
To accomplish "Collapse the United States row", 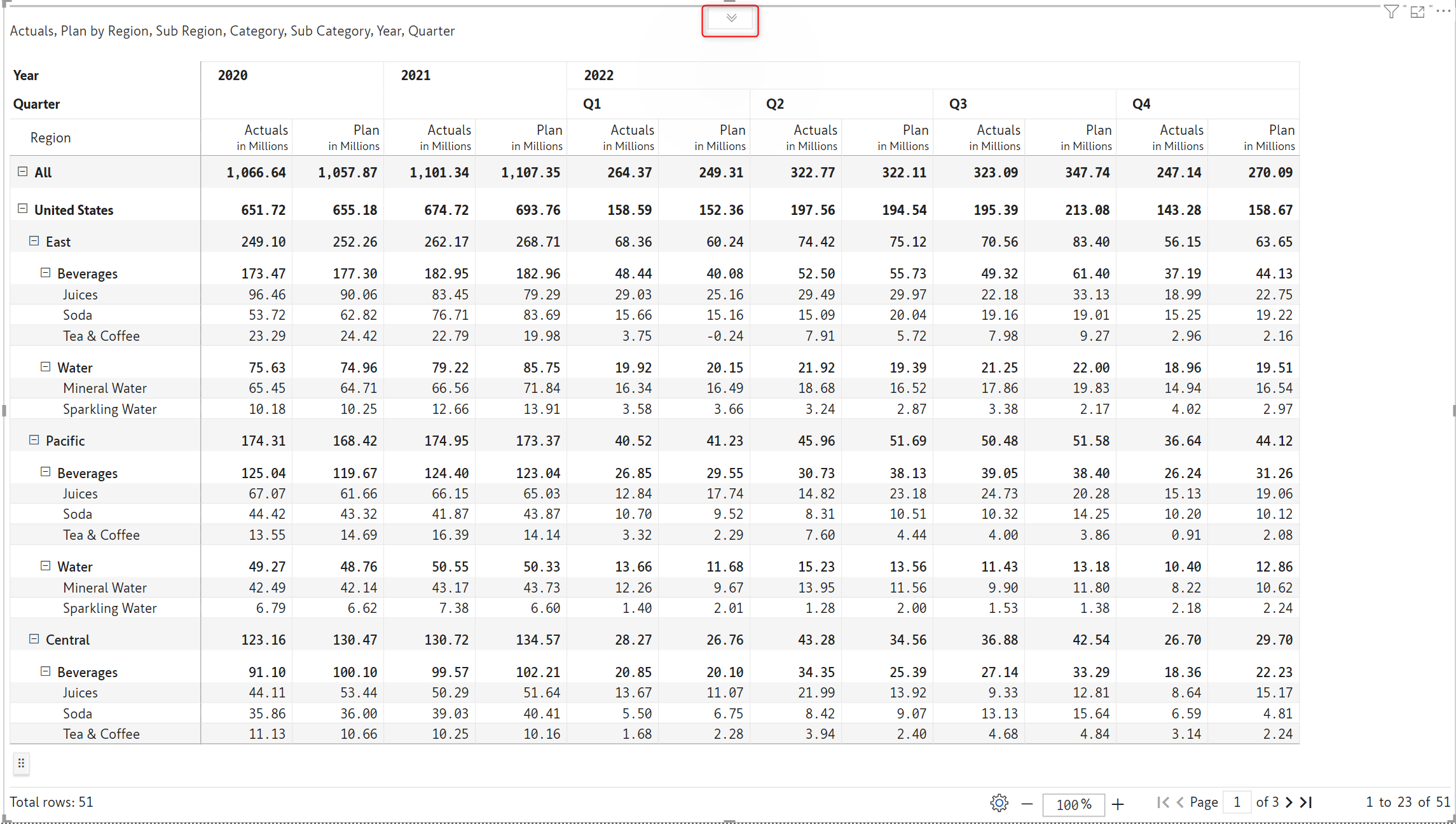I will pyautogui.click(x=23, y=209).
